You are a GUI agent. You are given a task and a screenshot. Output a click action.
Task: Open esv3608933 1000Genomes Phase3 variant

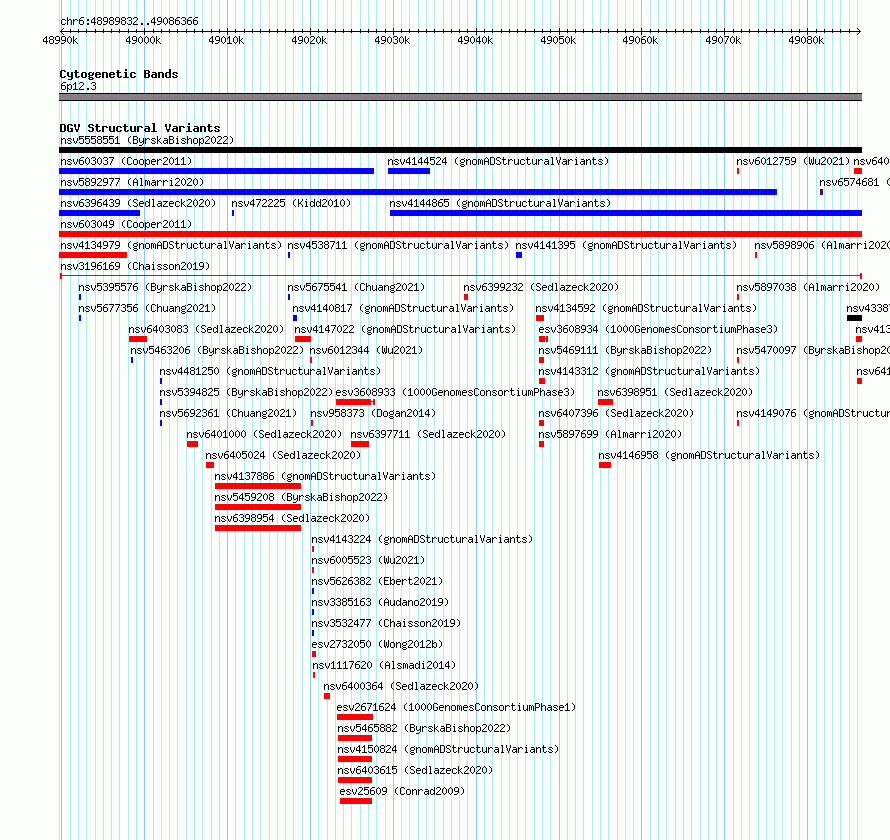(455, 392)
